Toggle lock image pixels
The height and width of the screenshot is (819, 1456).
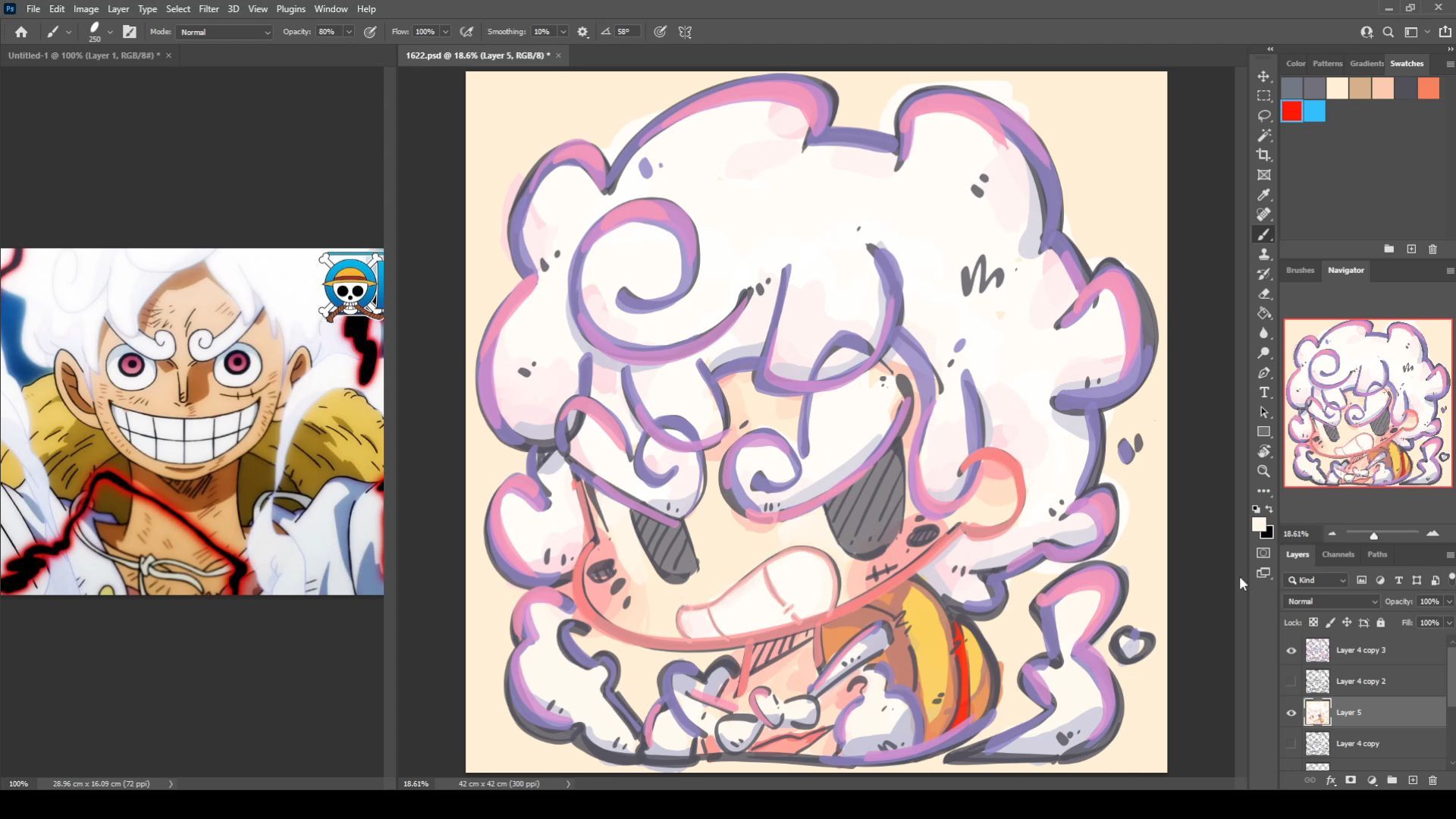tap(1330, 623)
